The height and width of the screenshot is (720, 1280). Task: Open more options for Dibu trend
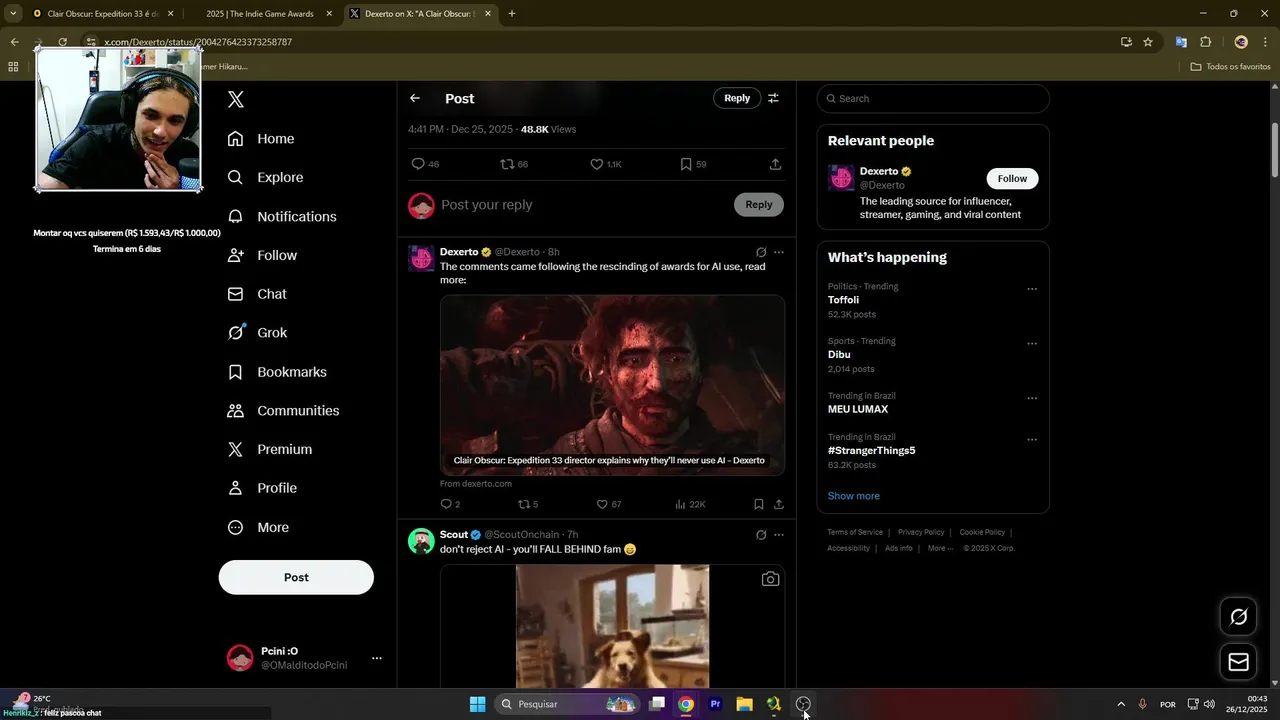1032,344
